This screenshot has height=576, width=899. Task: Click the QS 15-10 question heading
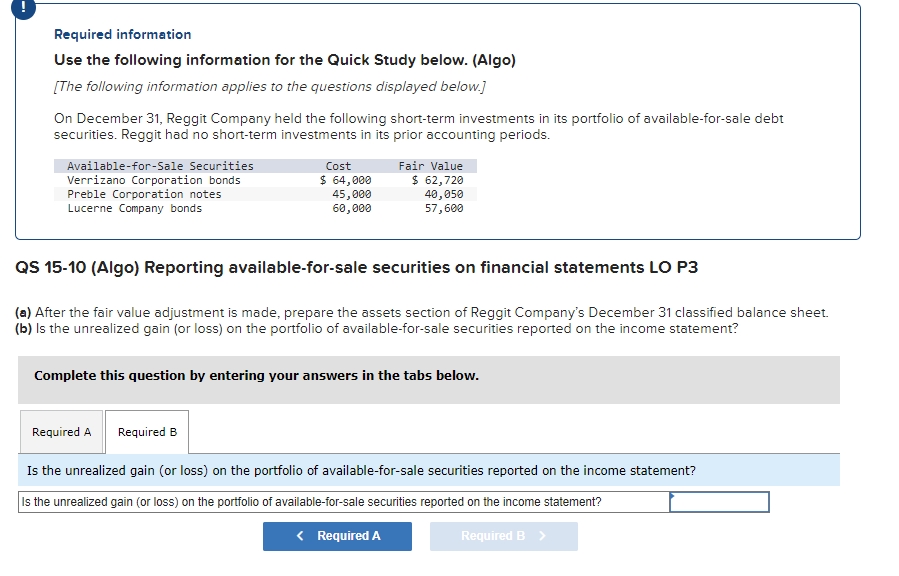(357, 268)
